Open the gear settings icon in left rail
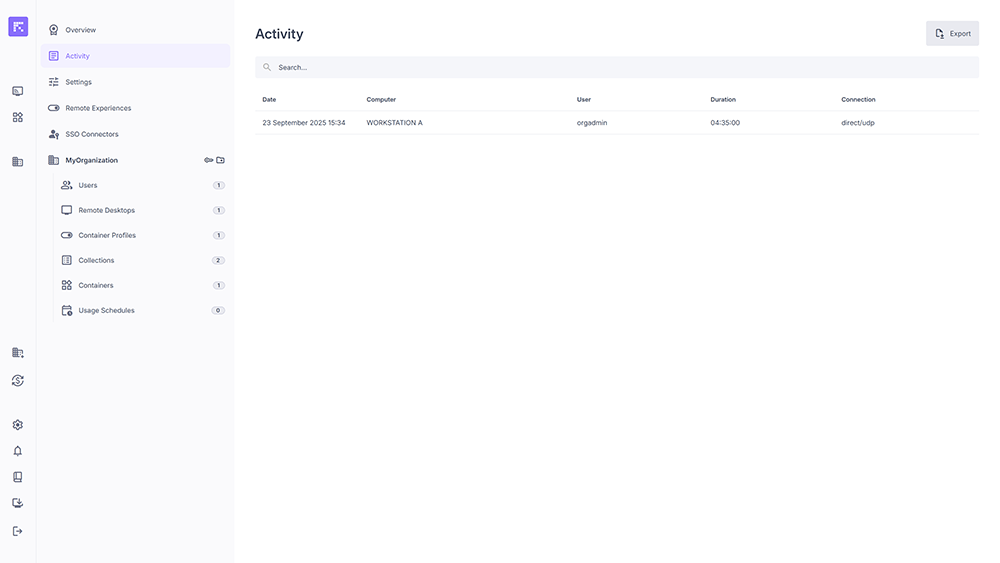Viewport: 1000px width, 563px height. pyautogui.click(x=17, y=425)
